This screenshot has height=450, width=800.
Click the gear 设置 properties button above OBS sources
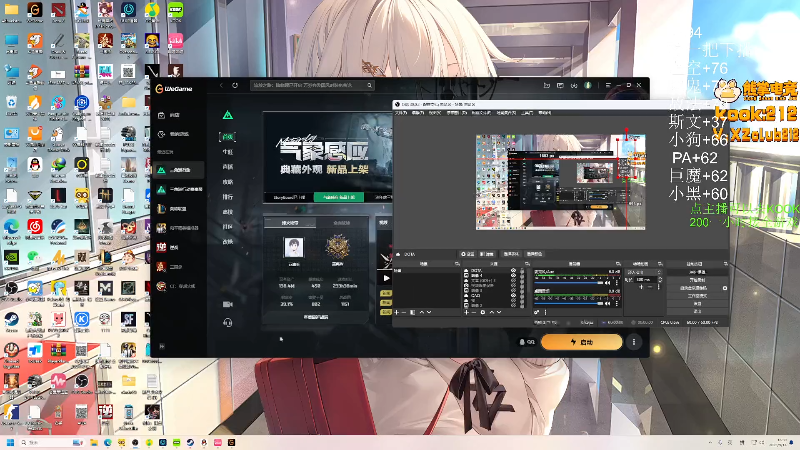[468, 254]
